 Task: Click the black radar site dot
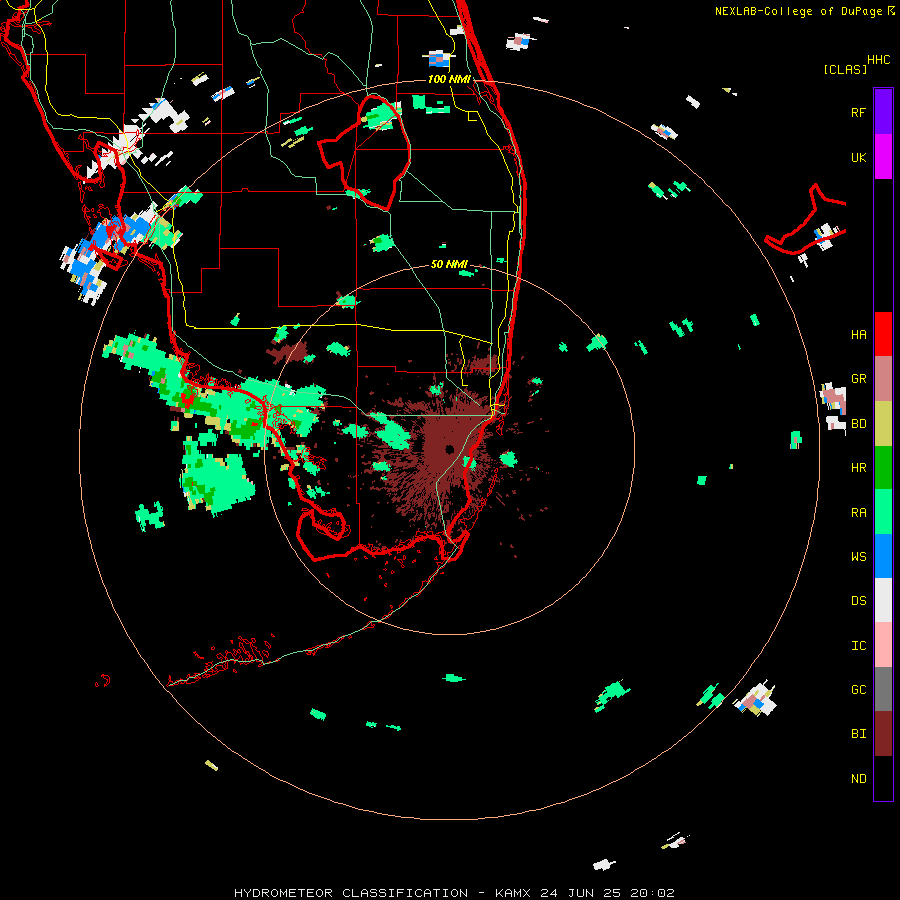coord(449,449)
